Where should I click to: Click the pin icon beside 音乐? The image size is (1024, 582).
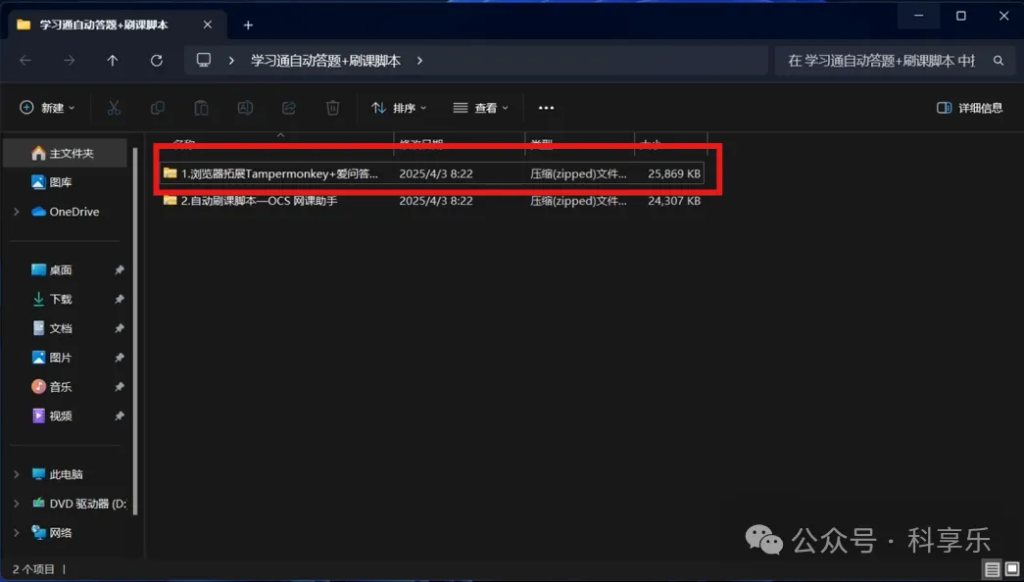point(119,387)
